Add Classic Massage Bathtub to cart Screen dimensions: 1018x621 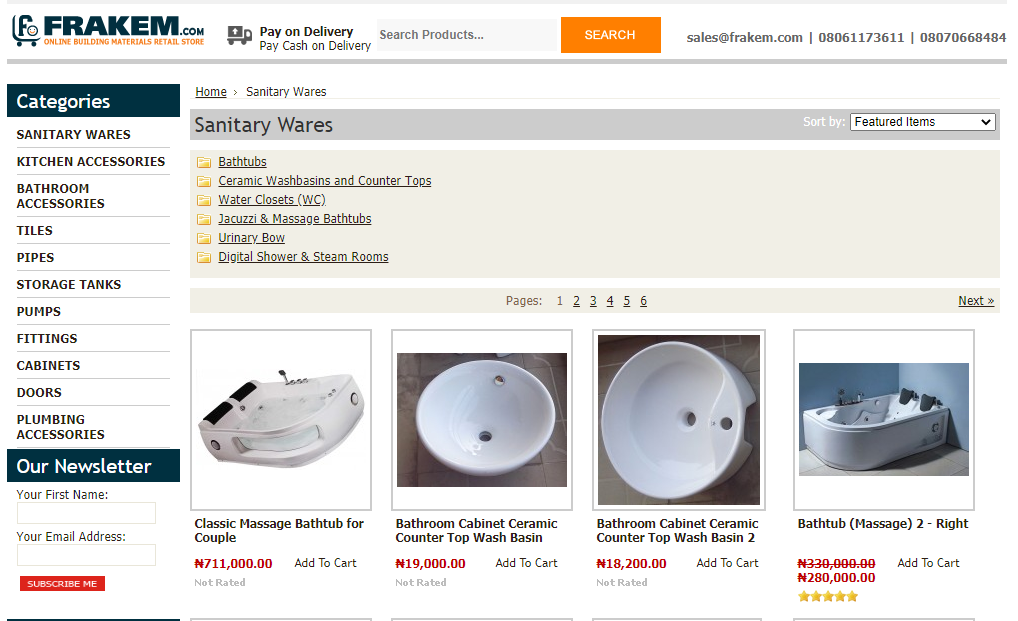325,563
